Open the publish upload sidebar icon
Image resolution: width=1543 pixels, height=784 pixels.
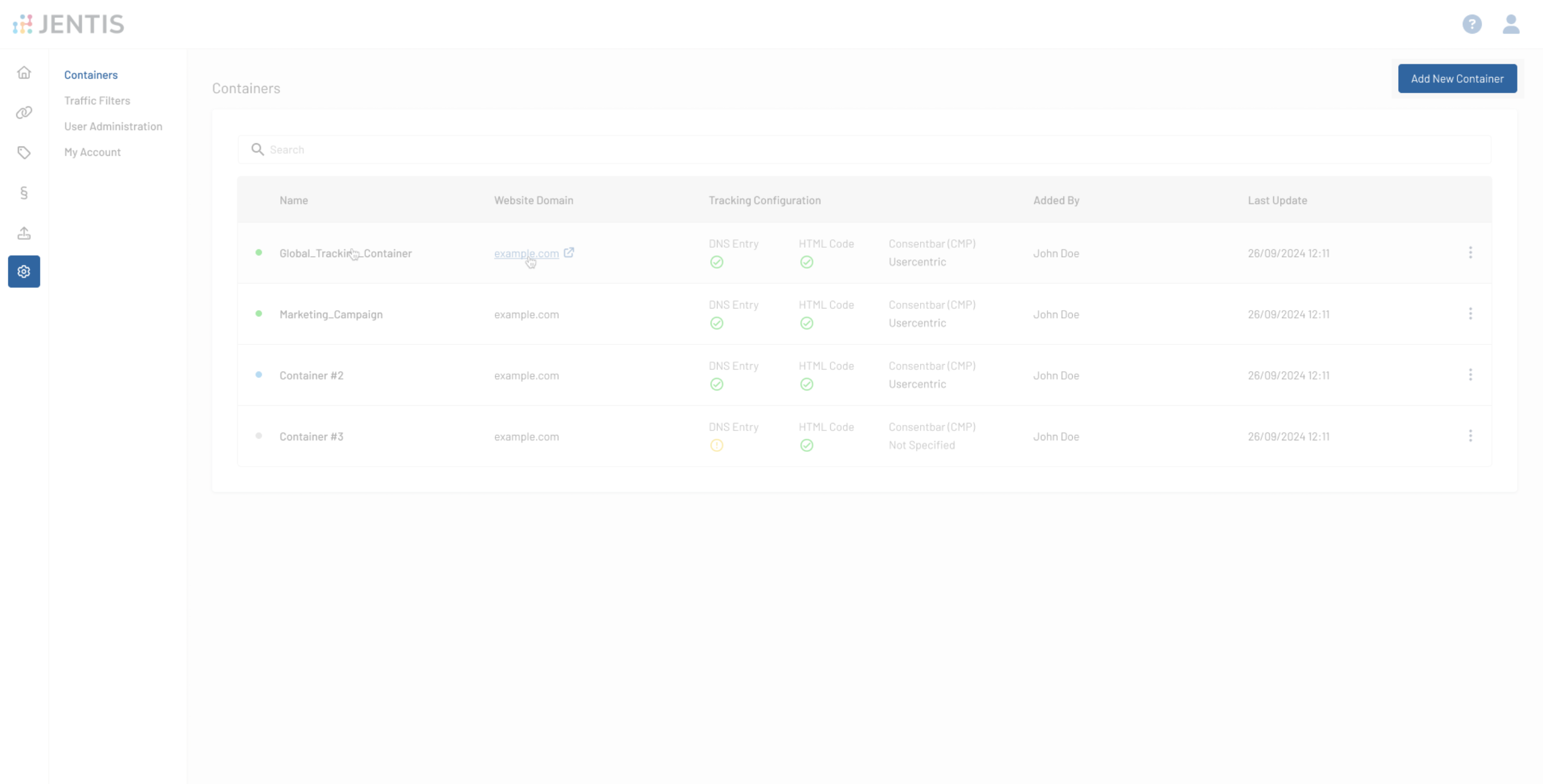24,233
